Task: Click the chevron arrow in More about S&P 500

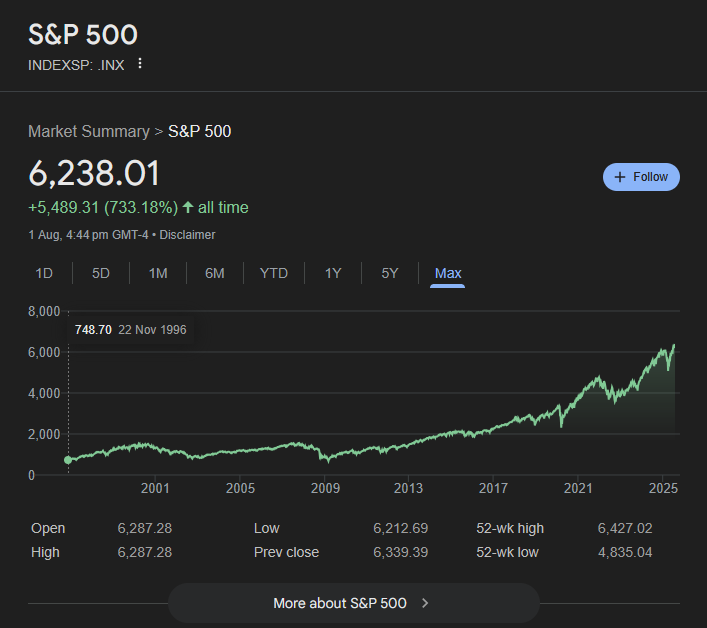Action: (x=425, y=603)
